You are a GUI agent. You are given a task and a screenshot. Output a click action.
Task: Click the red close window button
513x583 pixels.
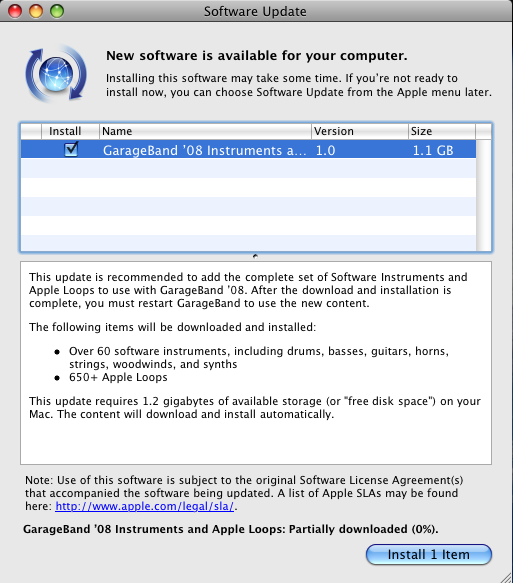point(15,11)
